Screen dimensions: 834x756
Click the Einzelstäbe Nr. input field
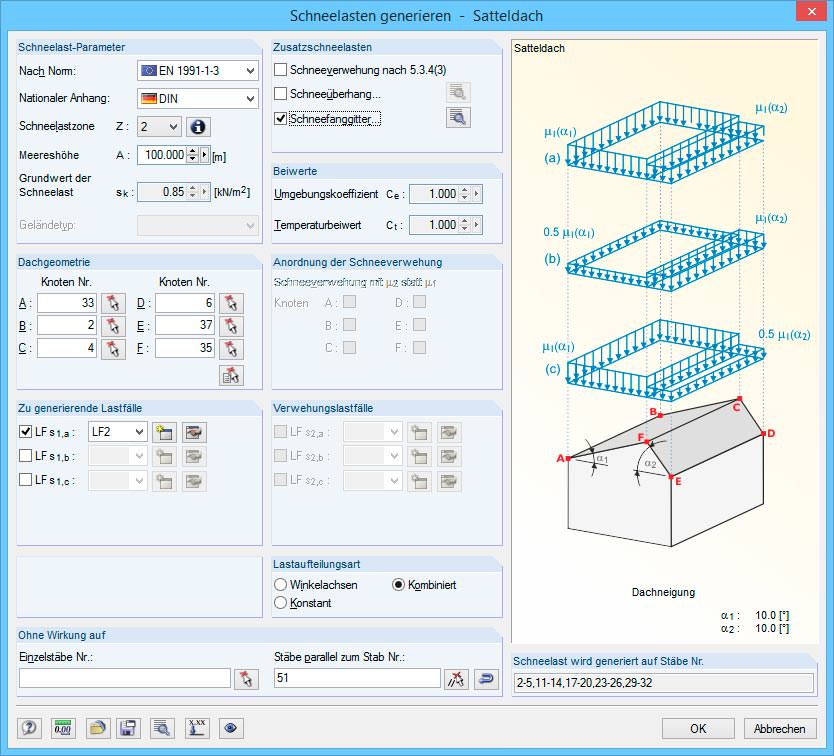pos(125,678)
